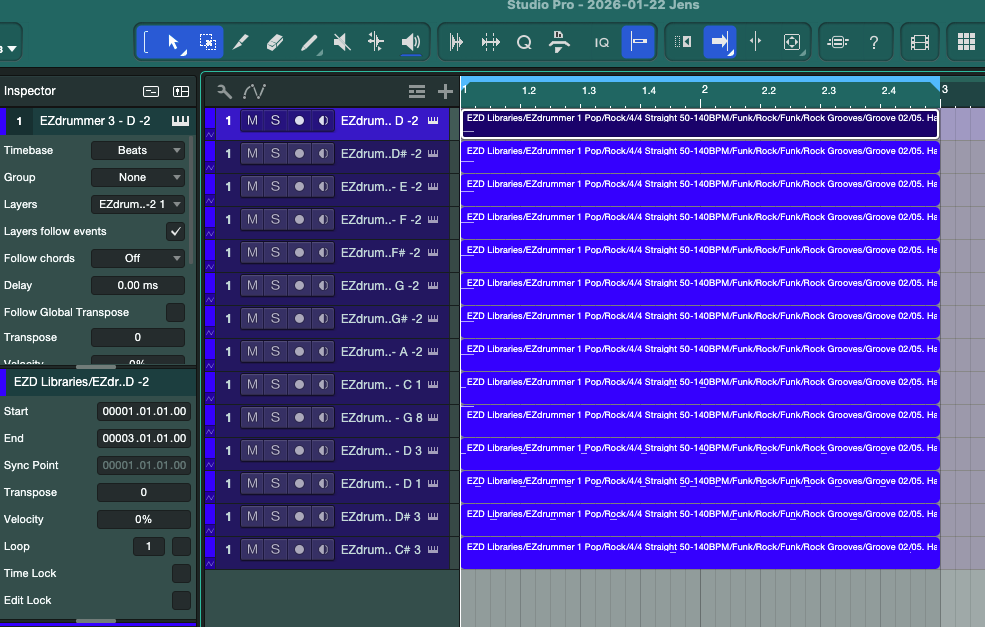The width and height of the screenshot is (985, 627).
Task: Open the Group None dropdown
Action: 137,177
